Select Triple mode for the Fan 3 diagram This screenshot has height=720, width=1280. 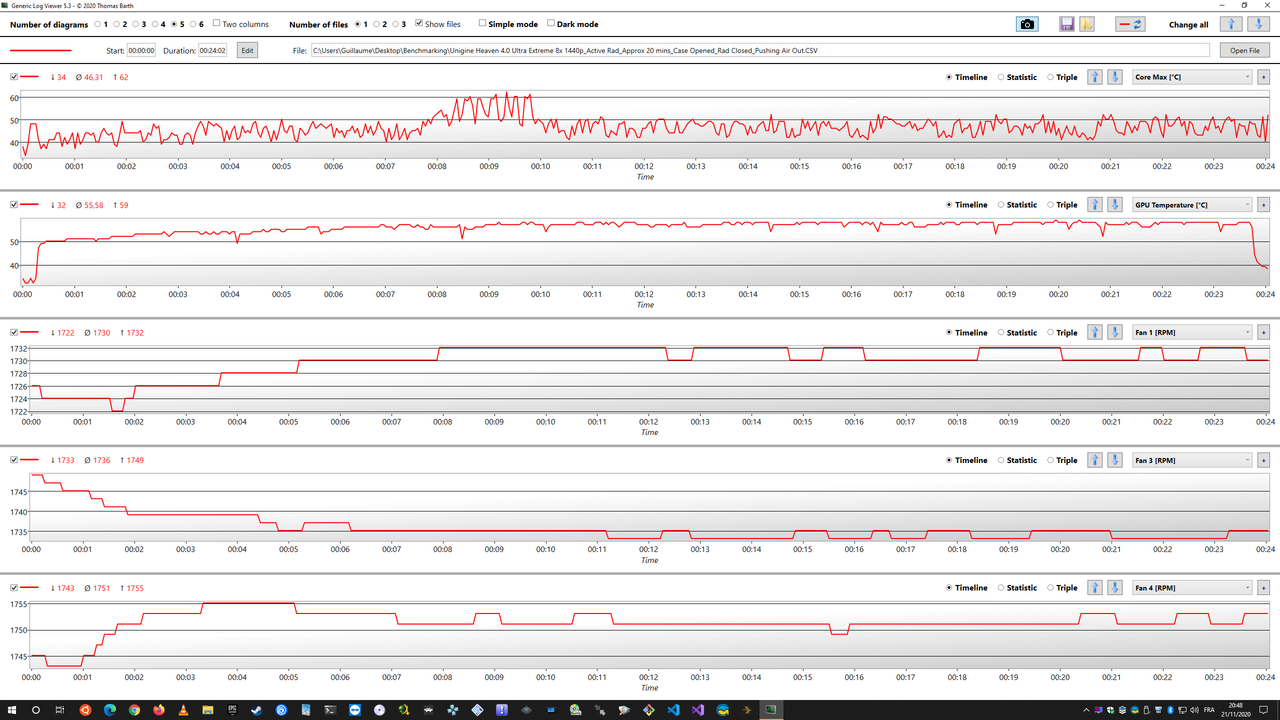1051,459
